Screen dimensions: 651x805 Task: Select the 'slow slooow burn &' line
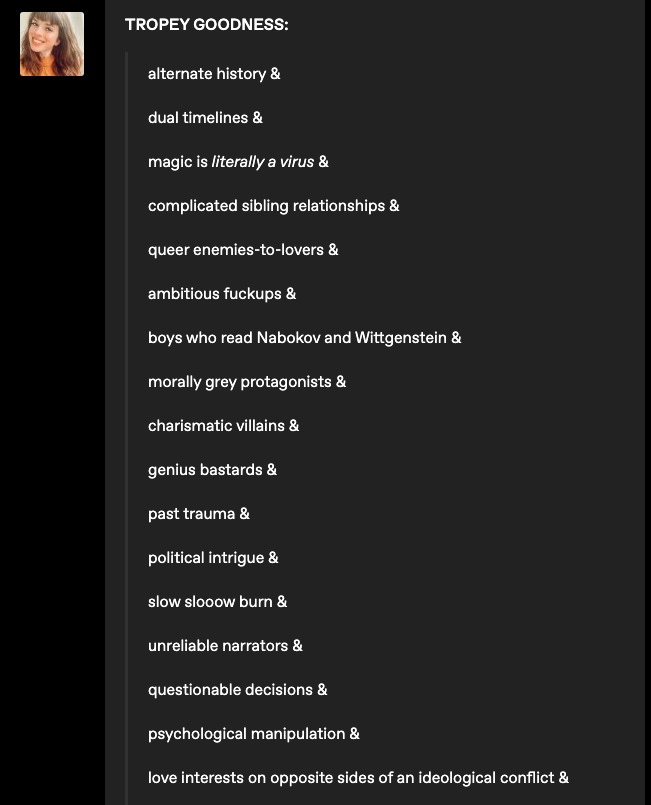[218, 602]
